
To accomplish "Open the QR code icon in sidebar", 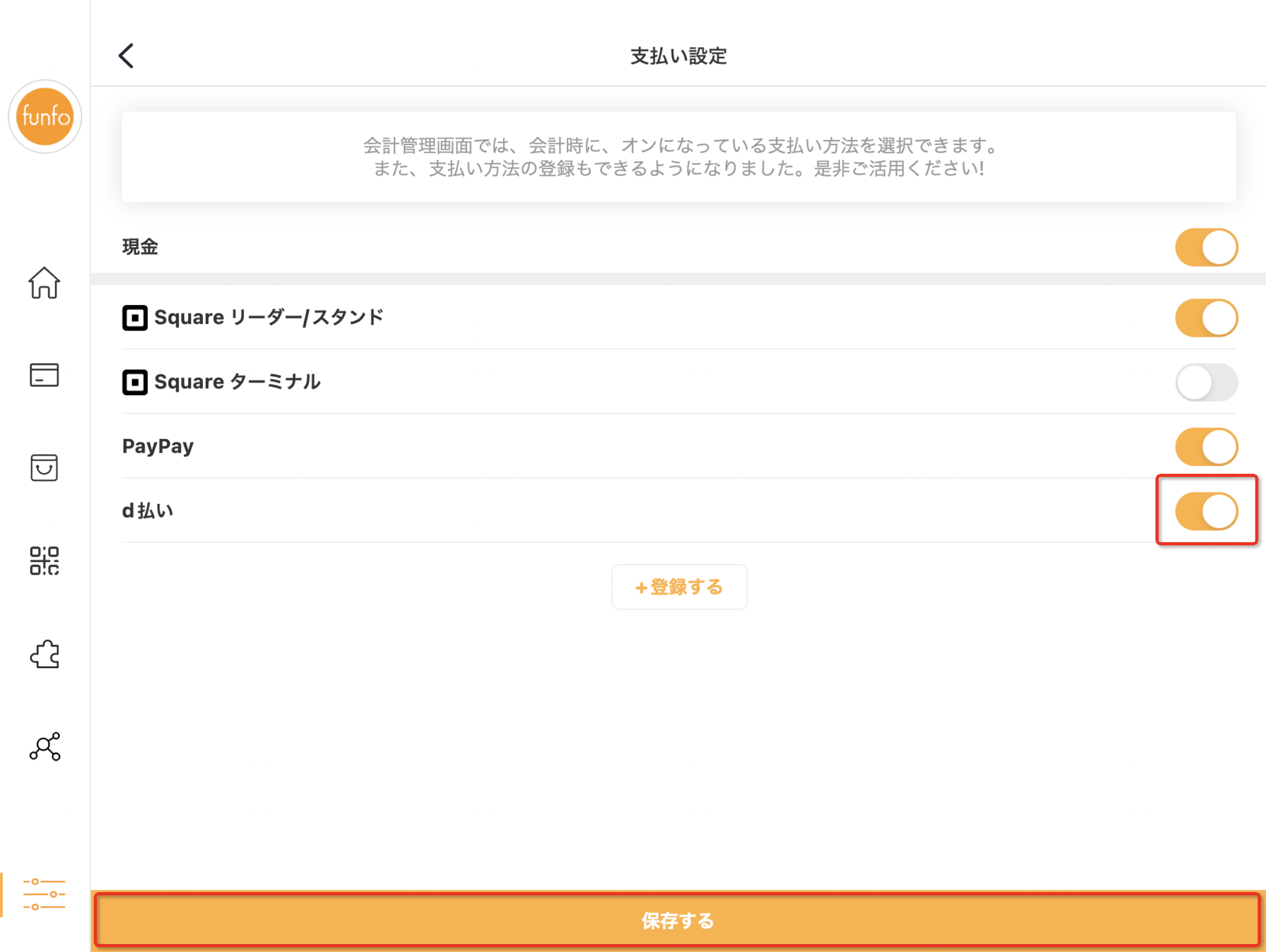I will point(44,561).
